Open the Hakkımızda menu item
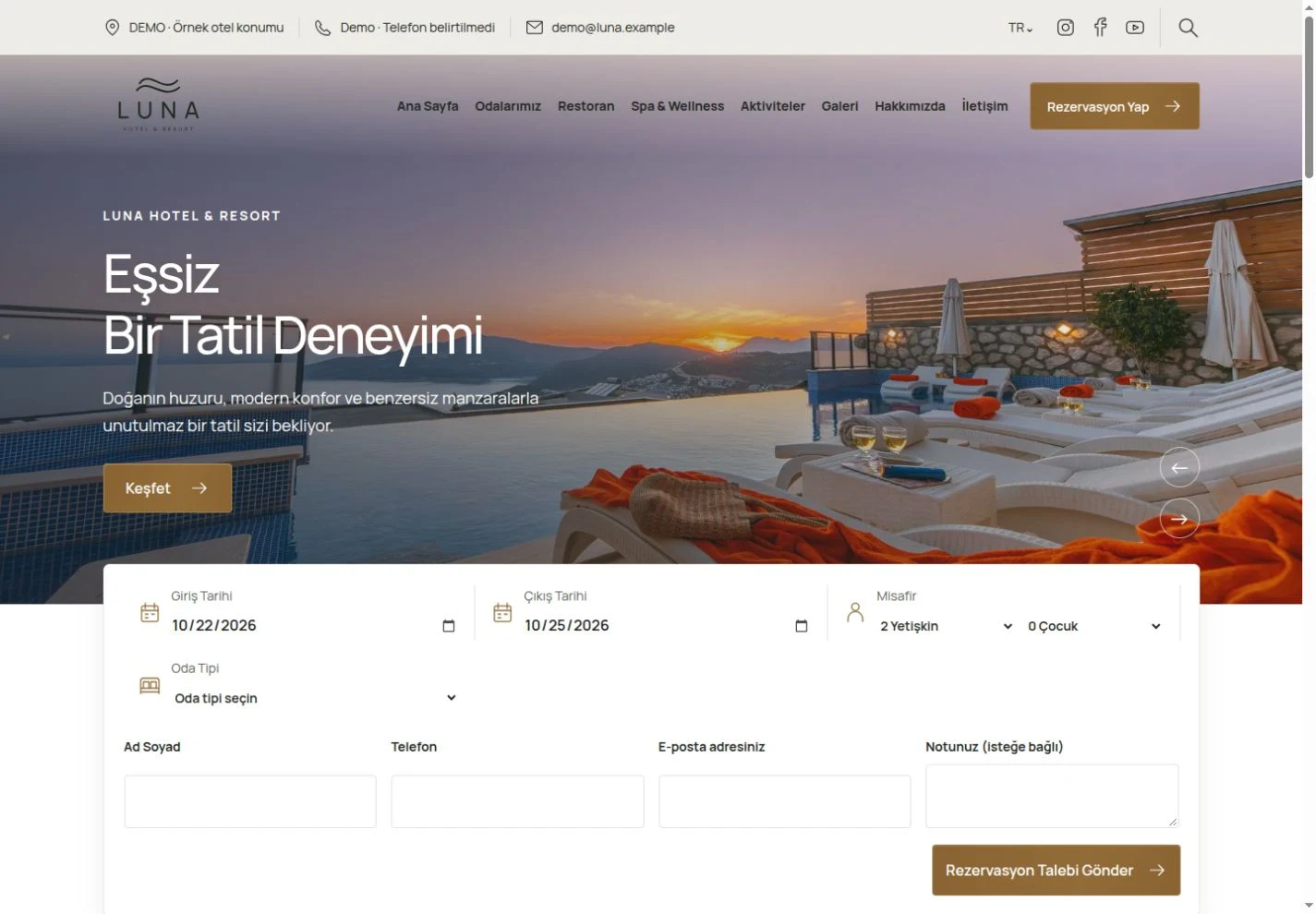The height and width of the screenshot is (914, 1316). [911, 106]
